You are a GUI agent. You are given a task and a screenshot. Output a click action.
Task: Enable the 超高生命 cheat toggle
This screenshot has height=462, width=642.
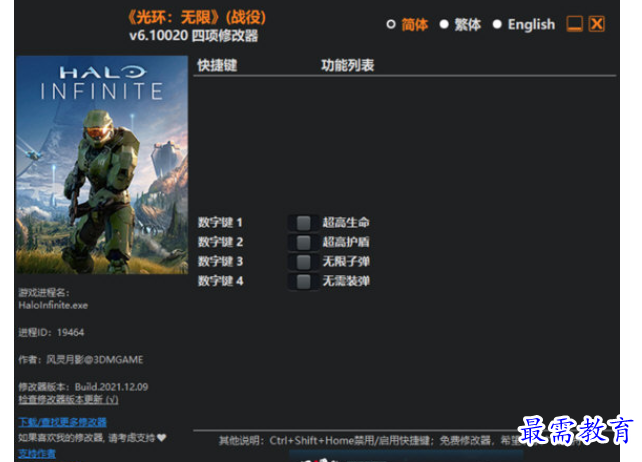303,223
